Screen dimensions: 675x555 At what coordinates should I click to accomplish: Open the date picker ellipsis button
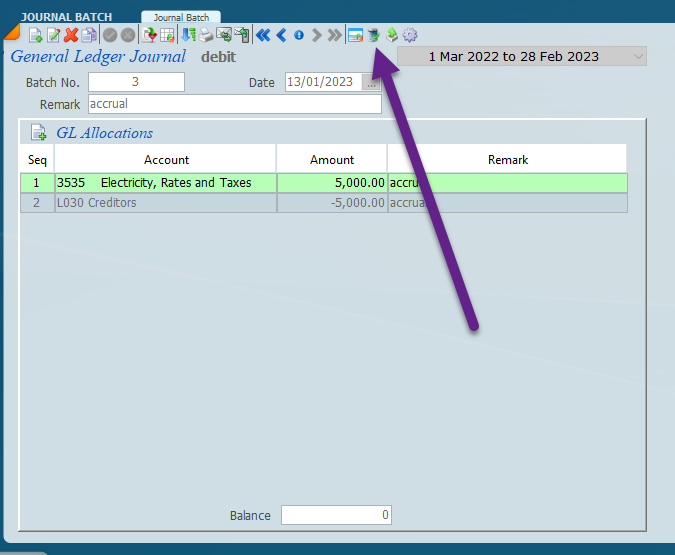point(372,83)
